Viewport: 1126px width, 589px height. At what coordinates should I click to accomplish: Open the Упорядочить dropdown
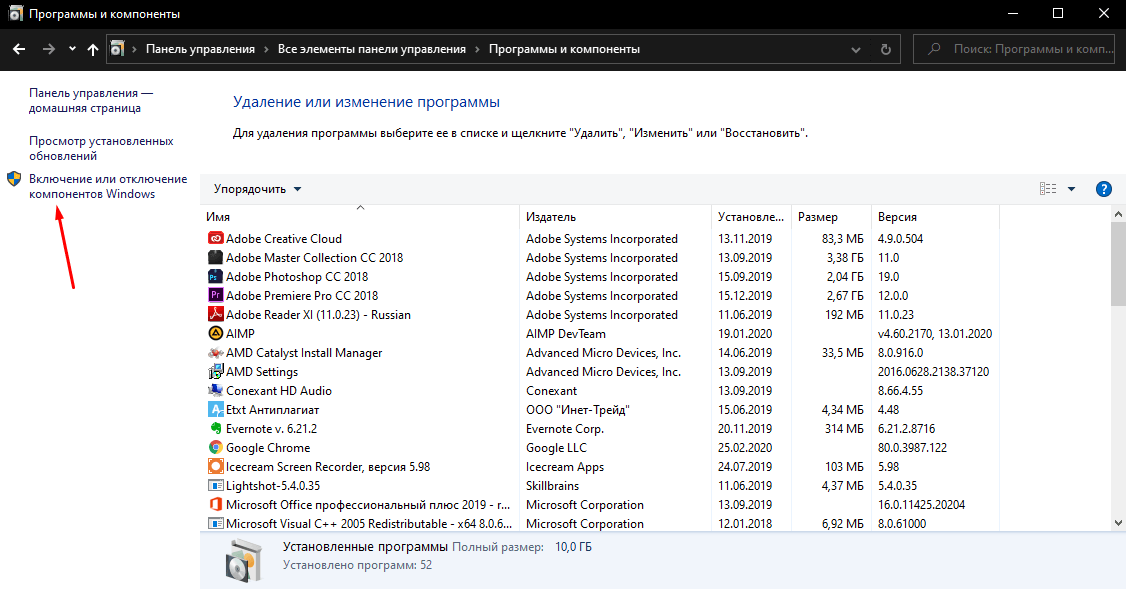(257, 189)
